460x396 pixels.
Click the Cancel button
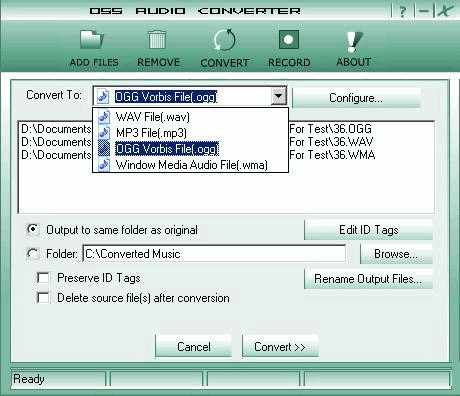(194, 347)
